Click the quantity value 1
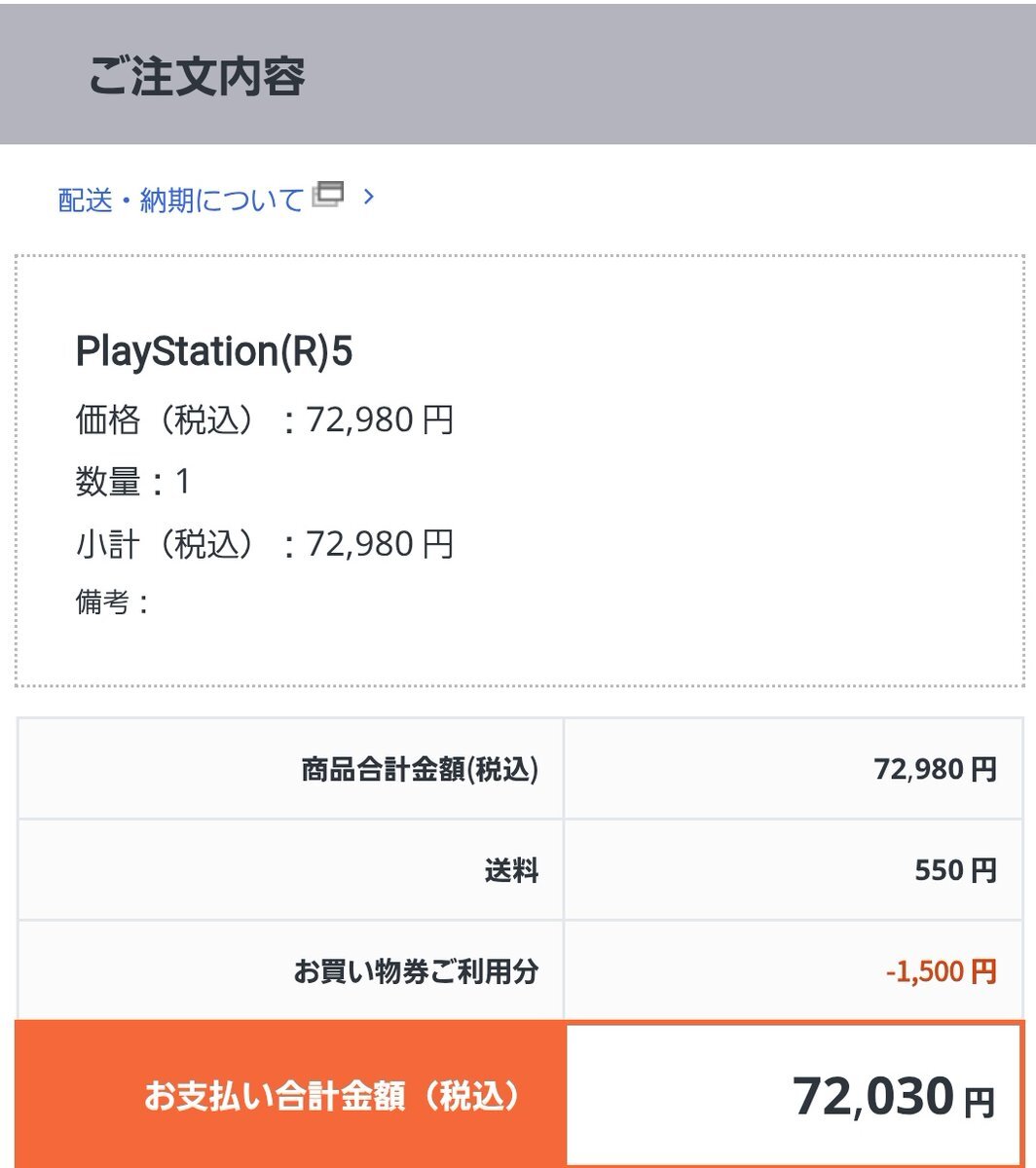Screen dimensions: 1036x1168 tap(182, 482)
